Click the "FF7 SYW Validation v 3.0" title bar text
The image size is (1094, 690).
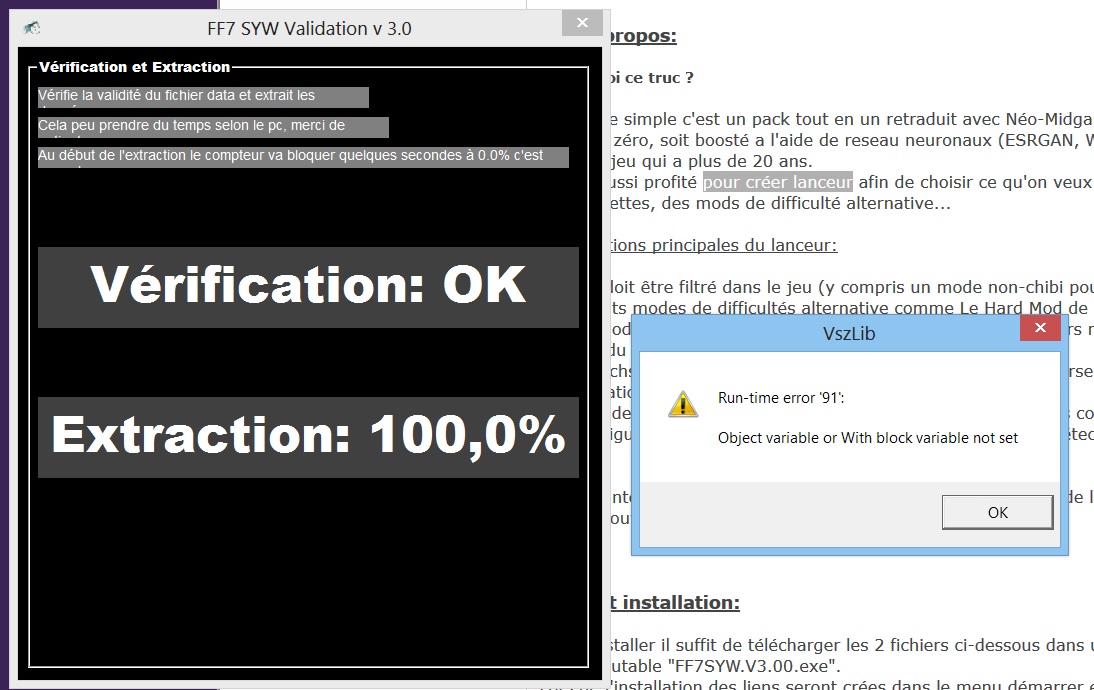(x=309, y=29)
